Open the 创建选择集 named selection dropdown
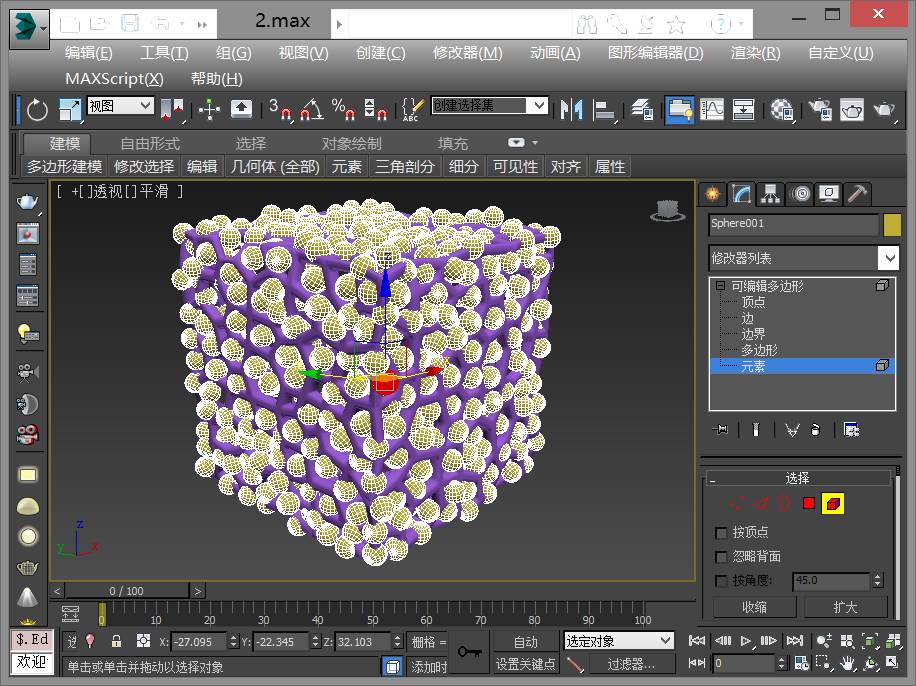Viewport: 916px width, 686px height. click(x=490, y=105)
